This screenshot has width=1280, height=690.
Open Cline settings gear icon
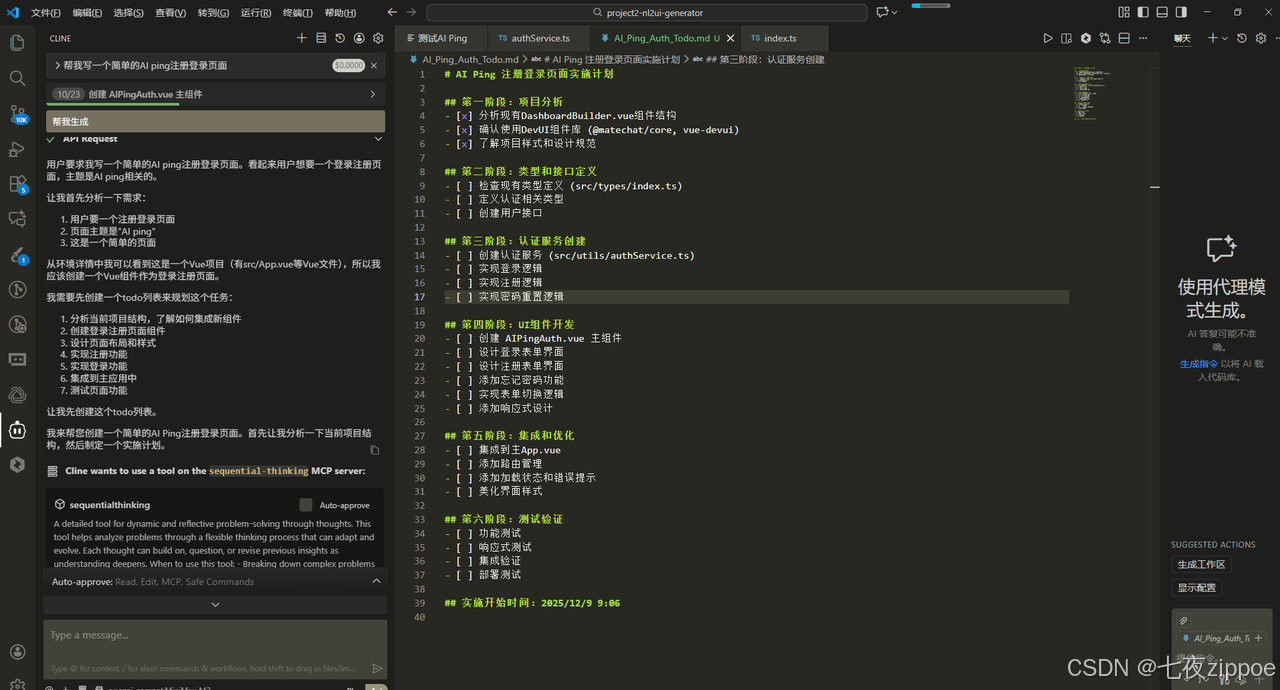click(378, 38)
